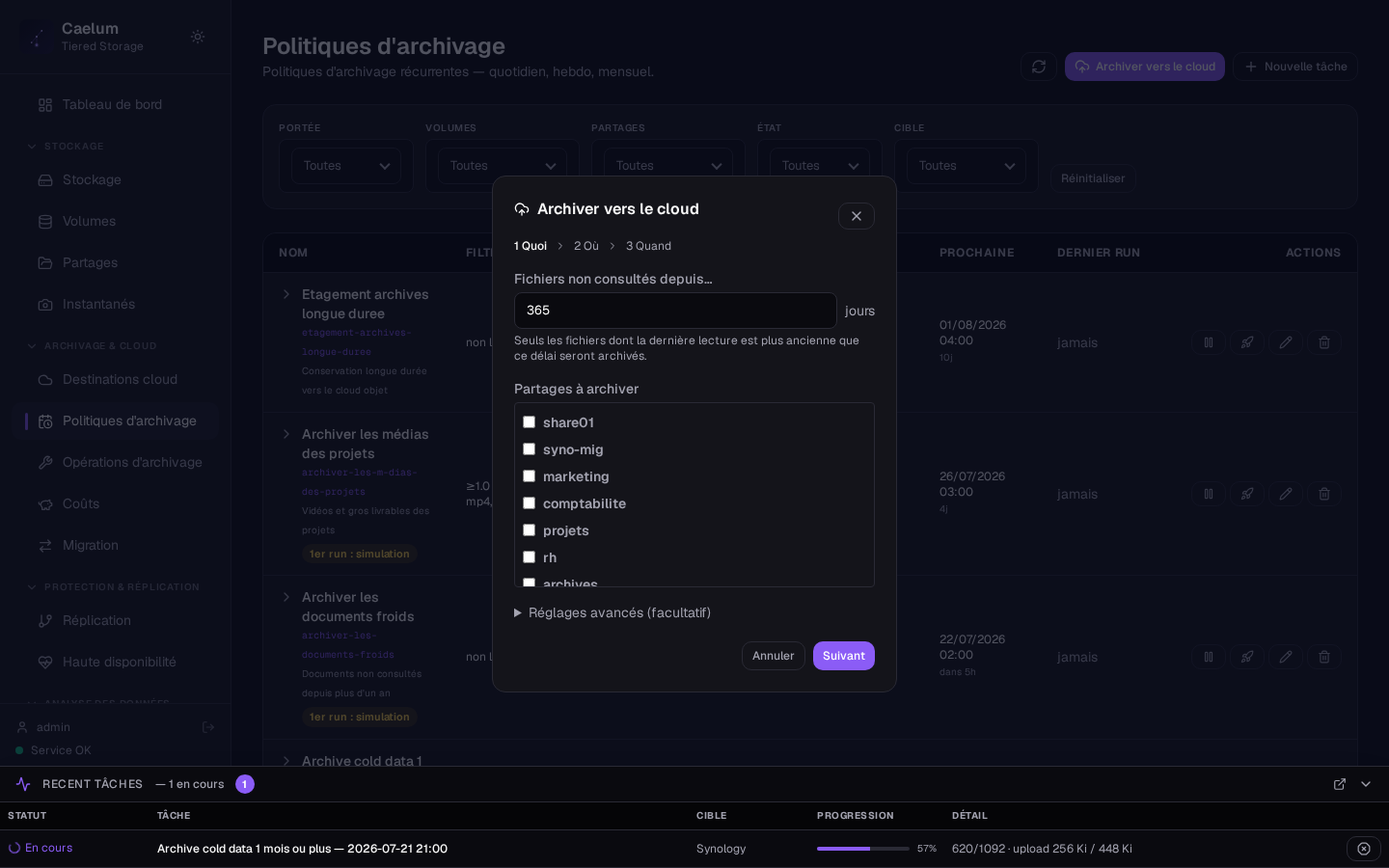Open Destinations cloud
1389x868 pixels.
click(115, 379)
